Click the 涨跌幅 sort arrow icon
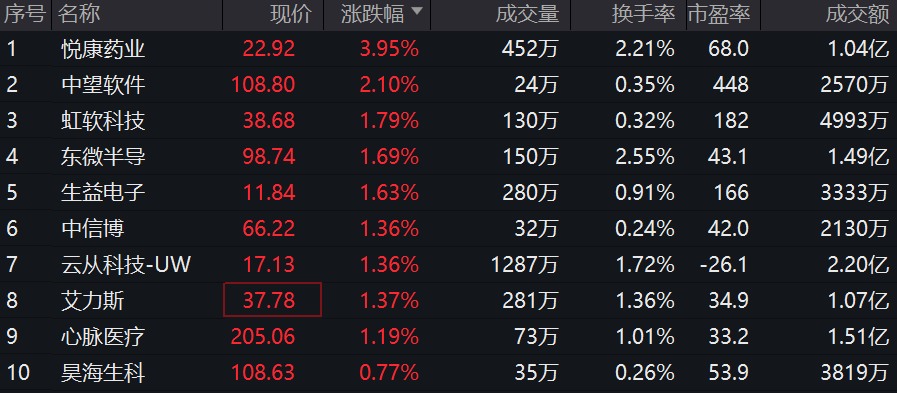897x393 pixels. pyautogui.click(x=417, y=11)
